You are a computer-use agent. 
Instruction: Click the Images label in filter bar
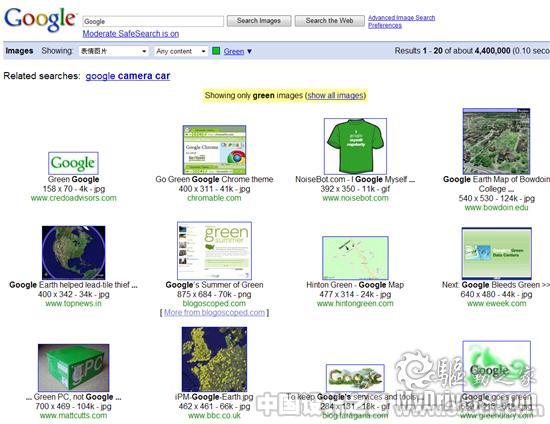(x=19, y=51)
